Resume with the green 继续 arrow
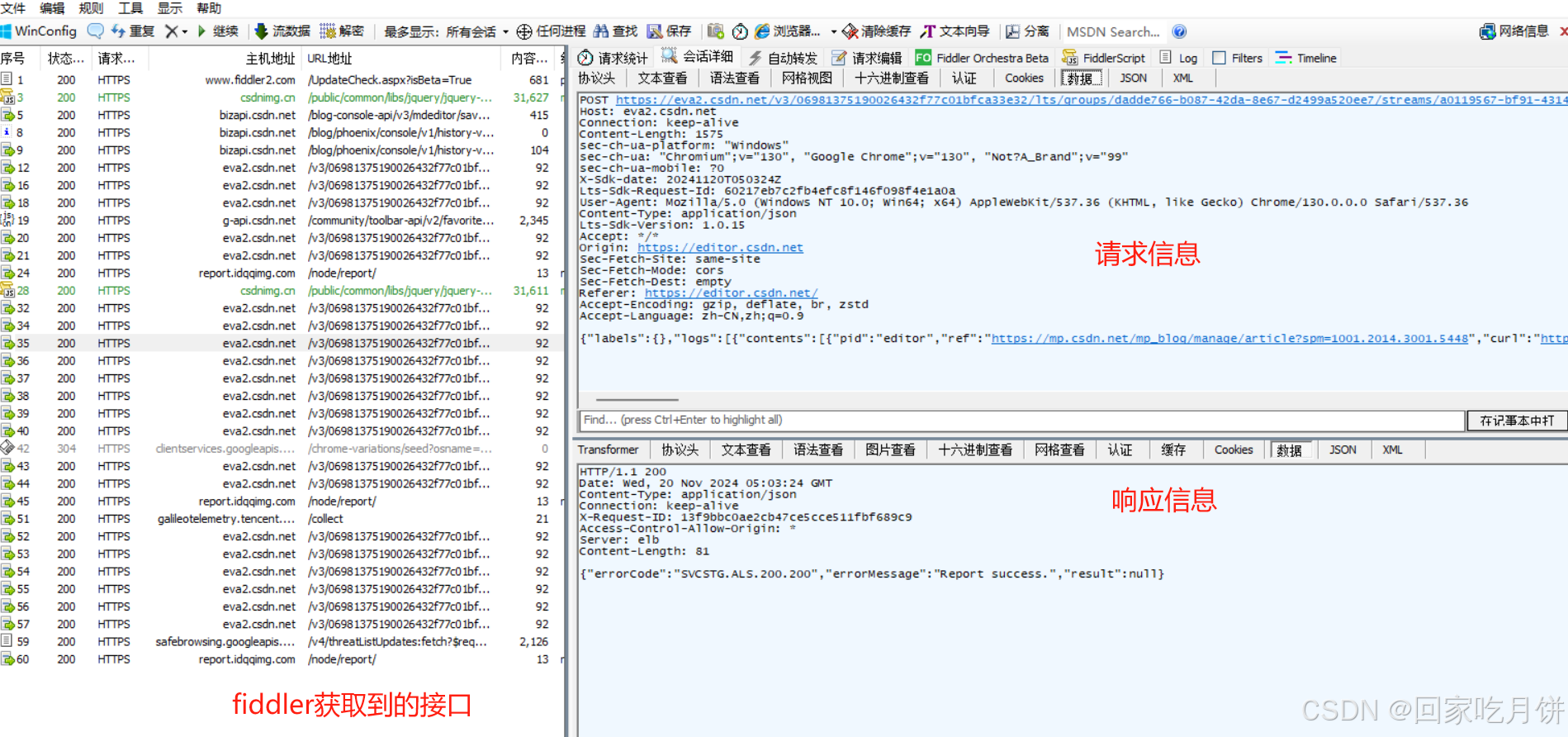This screenshot has height=737, width=1568. [x=218, y=31]
